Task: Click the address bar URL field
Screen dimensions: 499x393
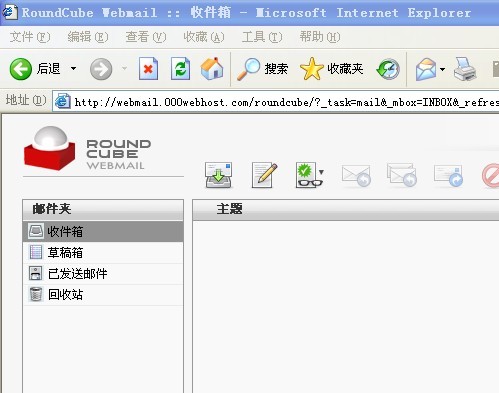Action: point(276,101)
